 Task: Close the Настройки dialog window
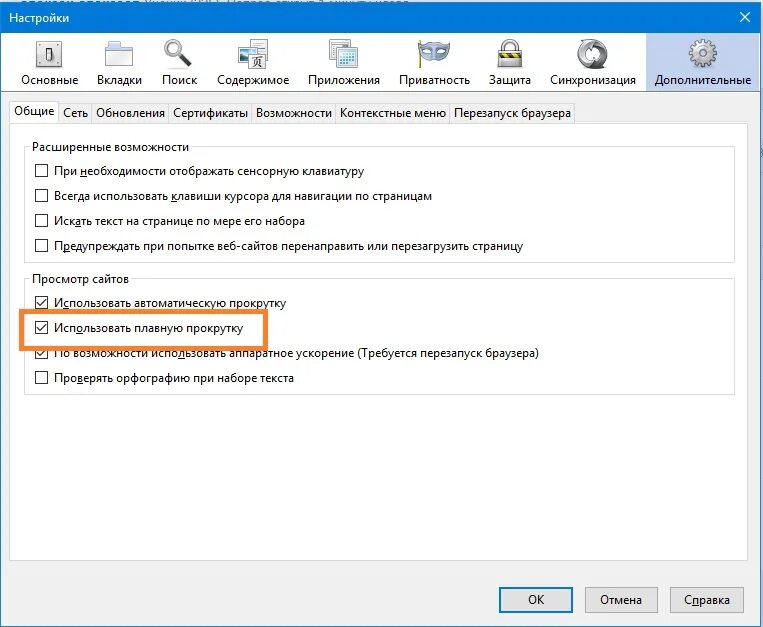pyautogui.click(x=745, y=18)
